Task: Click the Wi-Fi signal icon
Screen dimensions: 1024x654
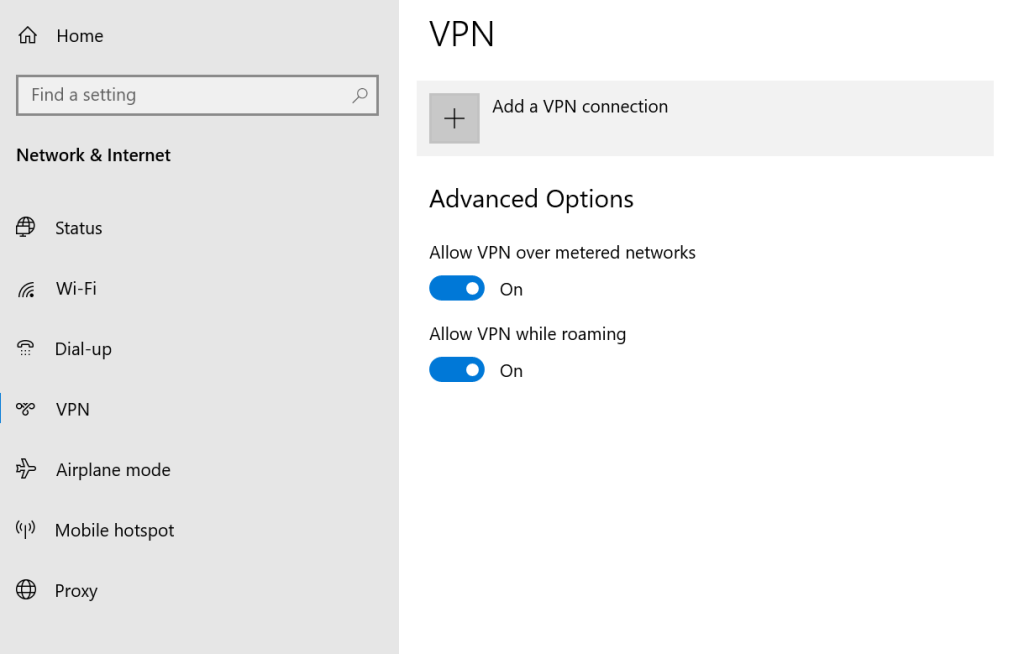Action: 26,290
